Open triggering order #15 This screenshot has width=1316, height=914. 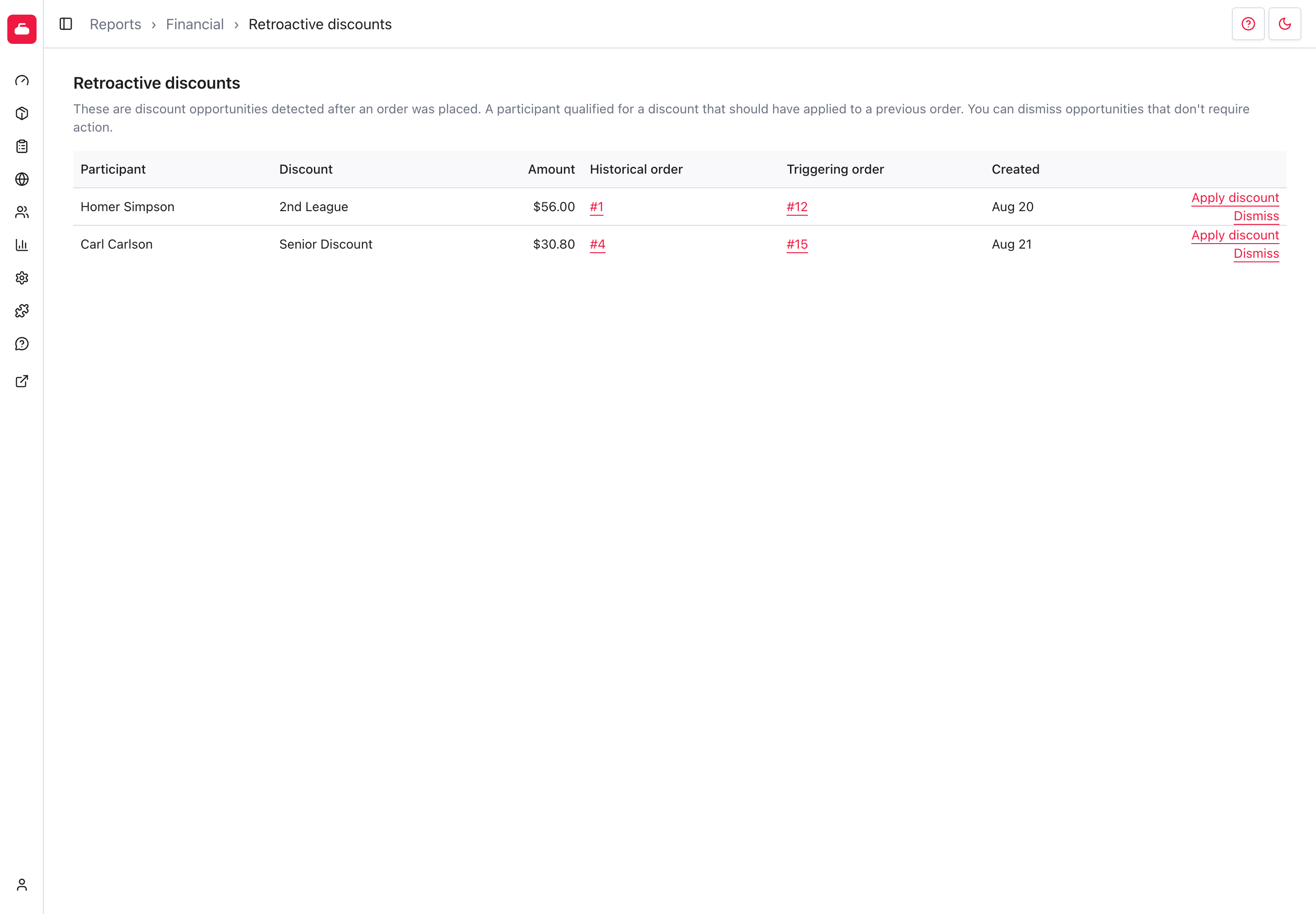click(797, 244)
